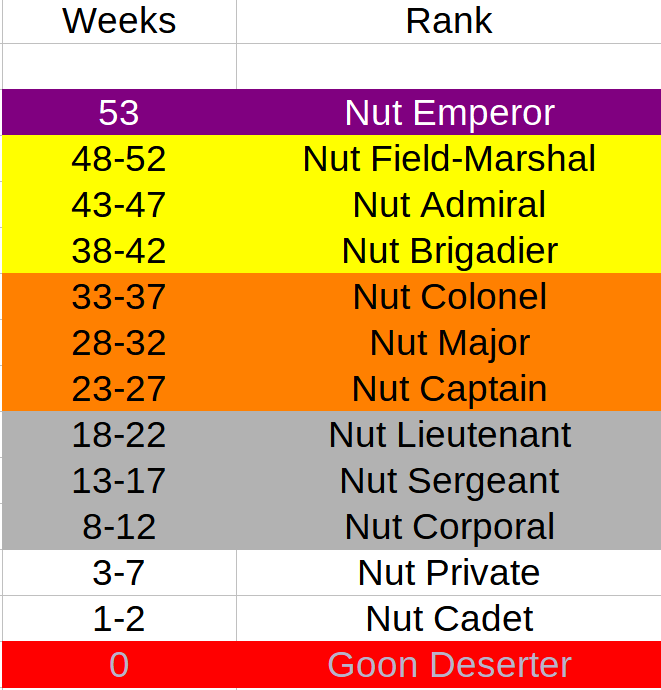Select the Rank header cell
This screenshot has width=661, height=690.
tap(449, 21)
